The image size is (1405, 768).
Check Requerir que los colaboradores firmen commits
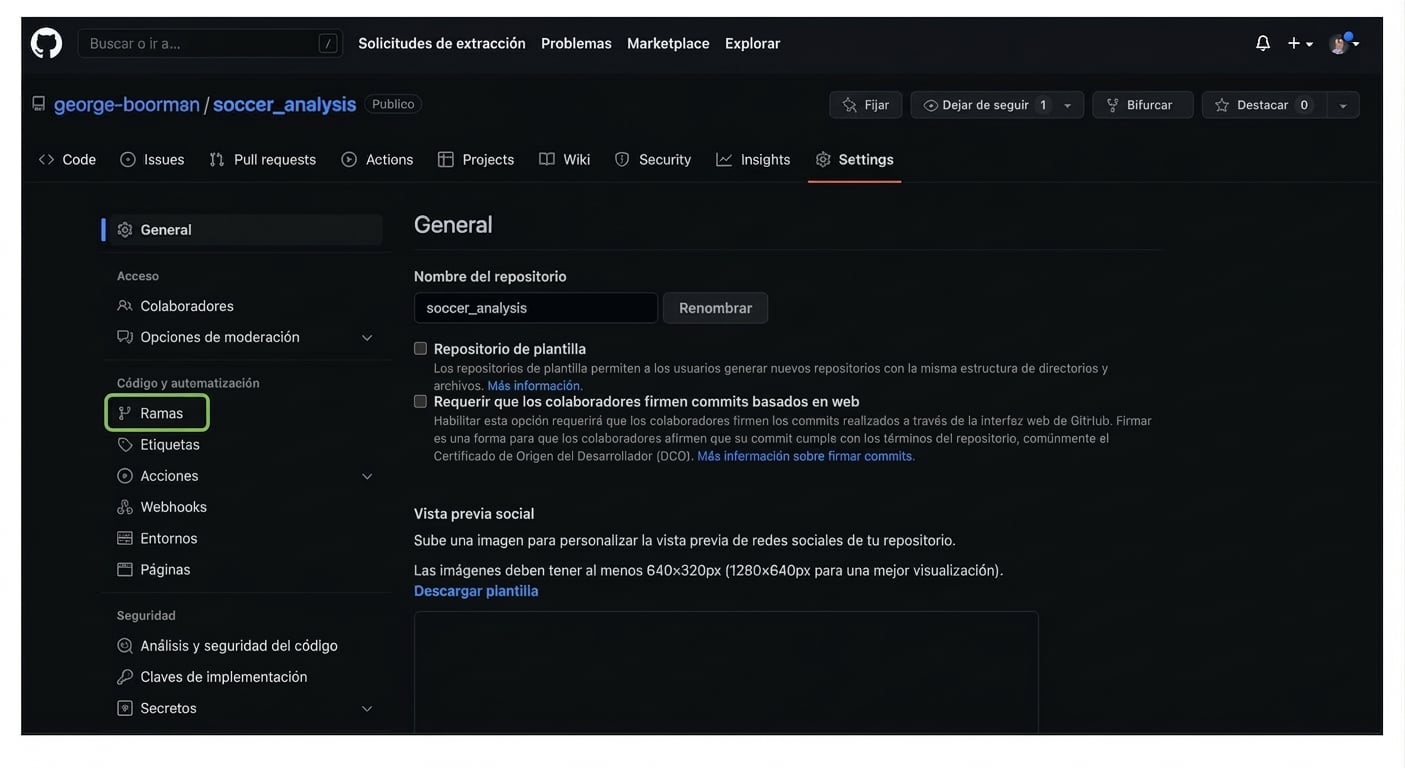tap(421, 401)
